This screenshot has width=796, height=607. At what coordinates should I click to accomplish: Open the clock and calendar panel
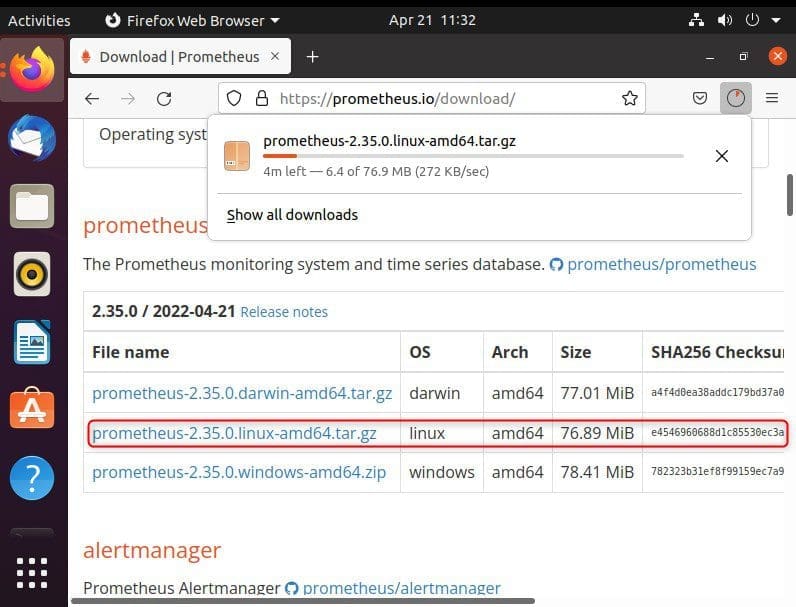point(432,20)
